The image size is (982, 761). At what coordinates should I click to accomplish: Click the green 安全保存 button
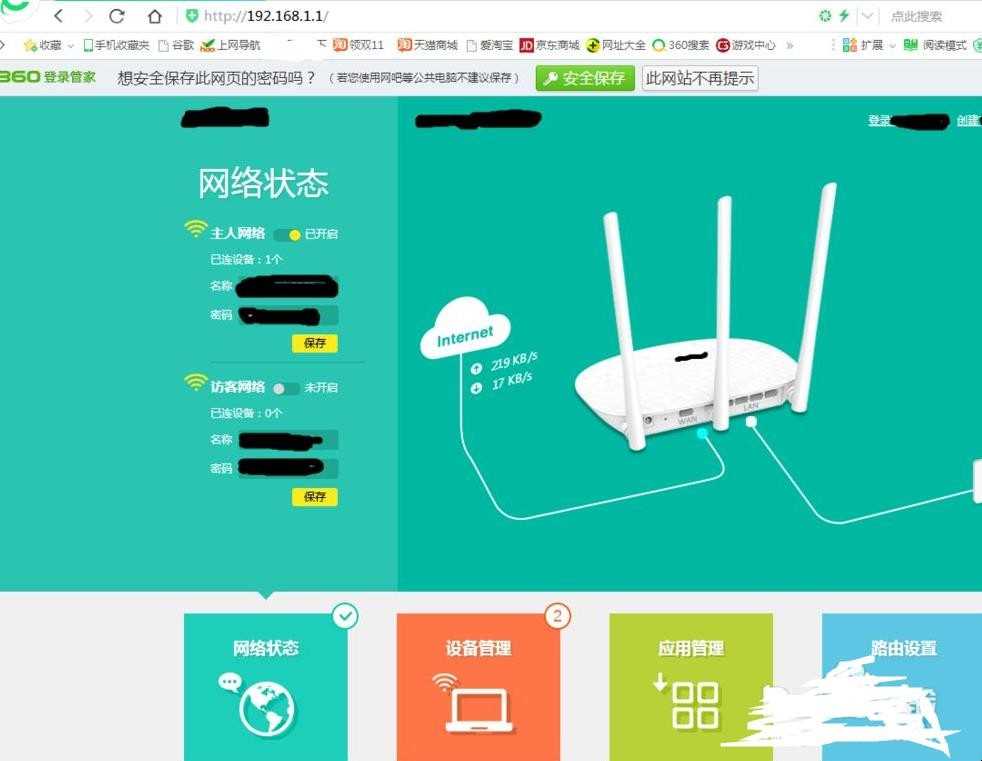click(585, 78)
